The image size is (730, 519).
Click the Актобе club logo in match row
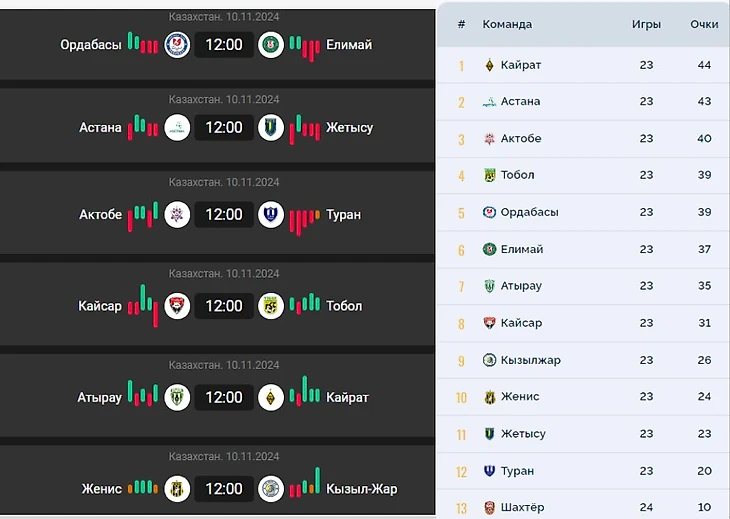(x=177, y=214)
